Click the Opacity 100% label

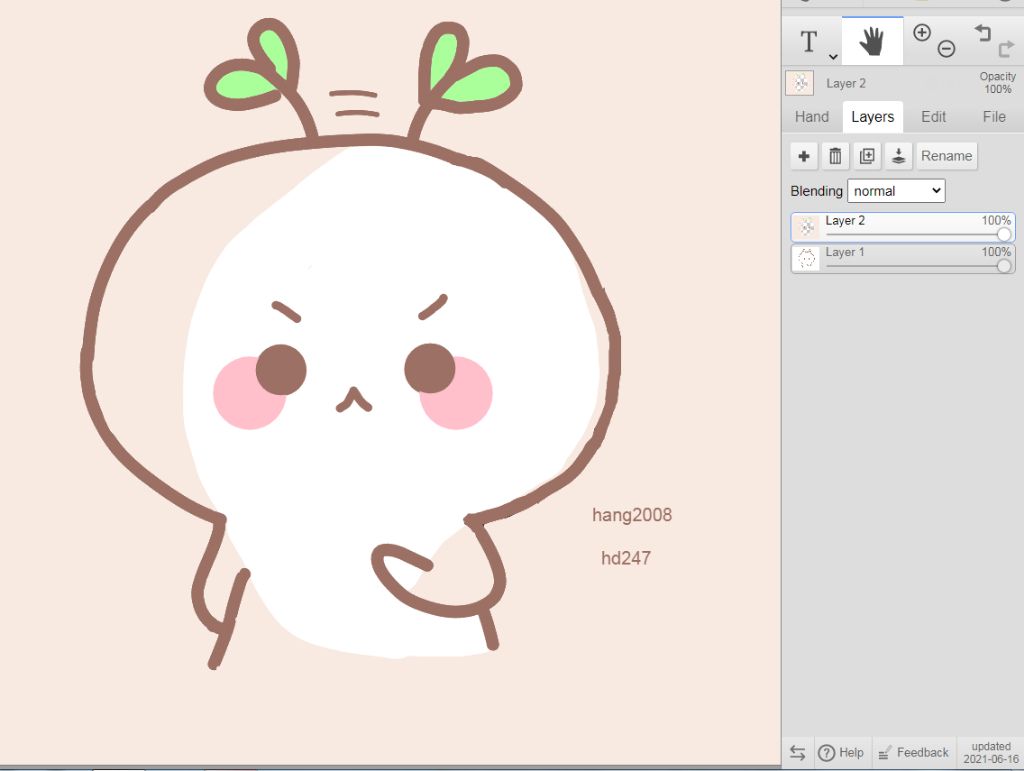(997, 83)
